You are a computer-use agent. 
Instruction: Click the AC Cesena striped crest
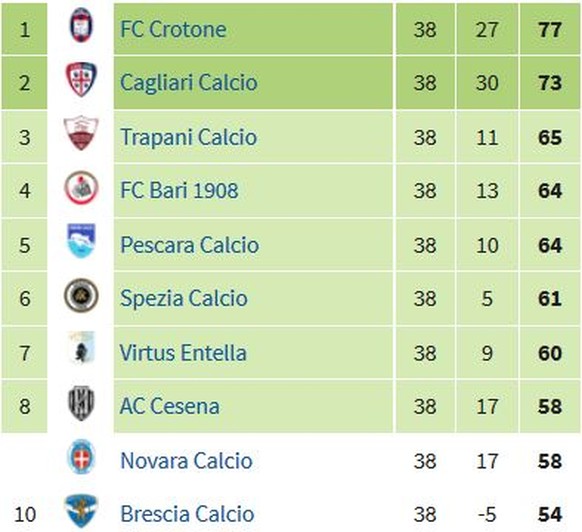(81, 403)
